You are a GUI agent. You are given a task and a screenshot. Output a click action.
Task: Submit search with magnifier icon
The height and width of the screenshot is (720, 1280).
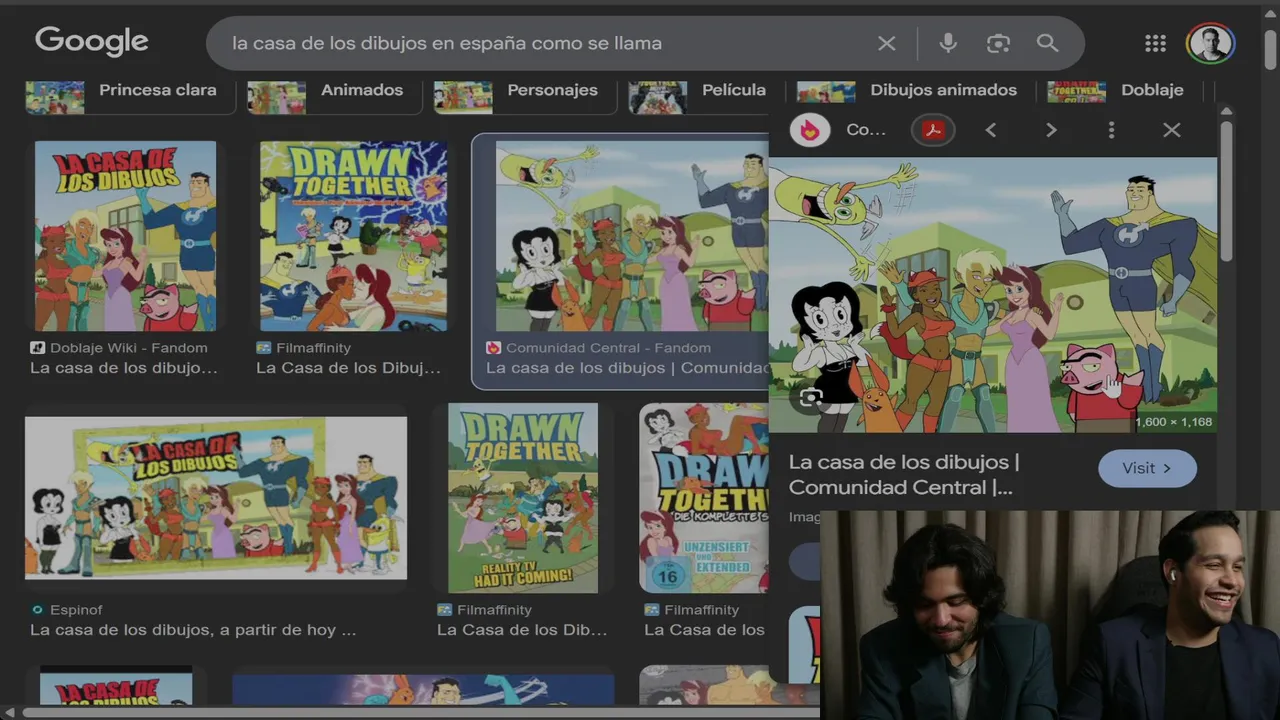[x=1047, y=43]
